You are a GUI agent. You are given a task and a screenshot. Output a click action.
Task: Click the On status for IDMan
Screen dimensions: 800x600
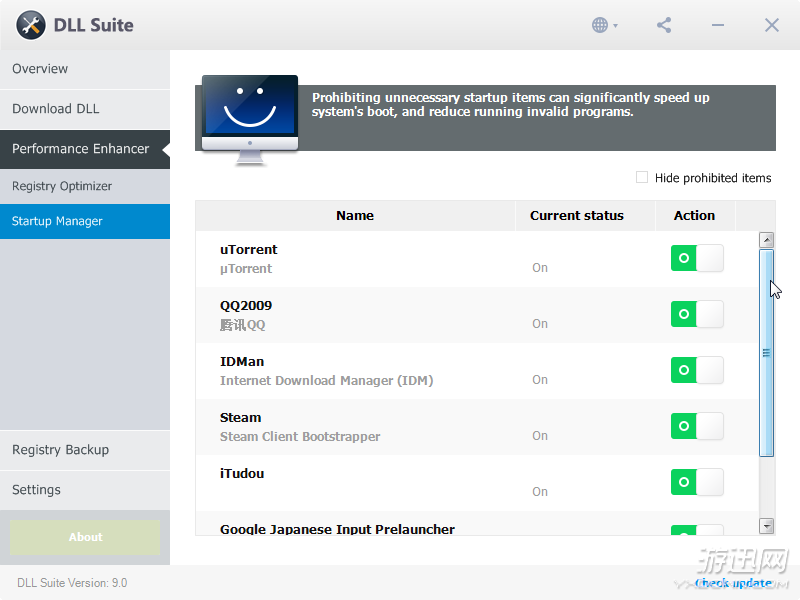point(540,381)
